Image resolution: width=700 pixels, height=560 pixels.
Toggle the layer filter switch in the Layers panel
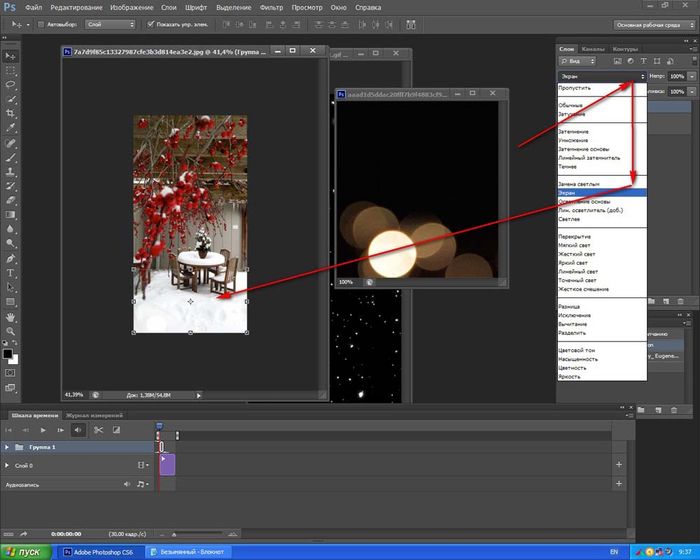[694, 60]
